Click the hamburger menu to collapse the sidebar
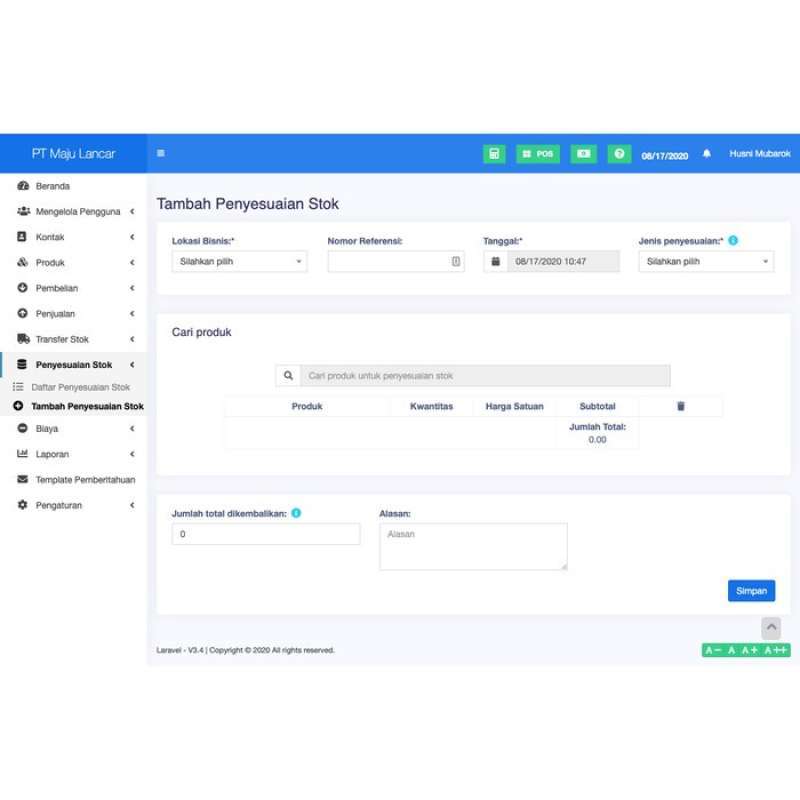 point(161,153)
